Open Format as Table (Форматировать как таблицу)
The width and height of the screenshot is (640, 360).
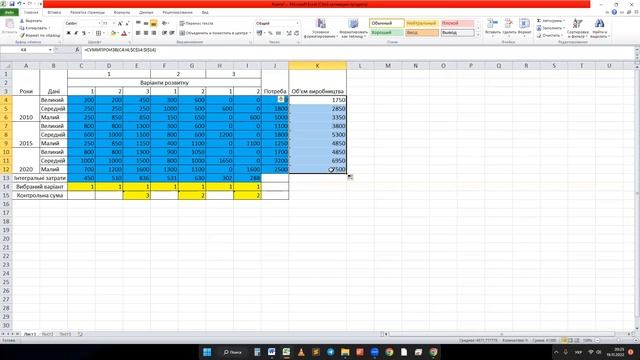click(353, 28)
